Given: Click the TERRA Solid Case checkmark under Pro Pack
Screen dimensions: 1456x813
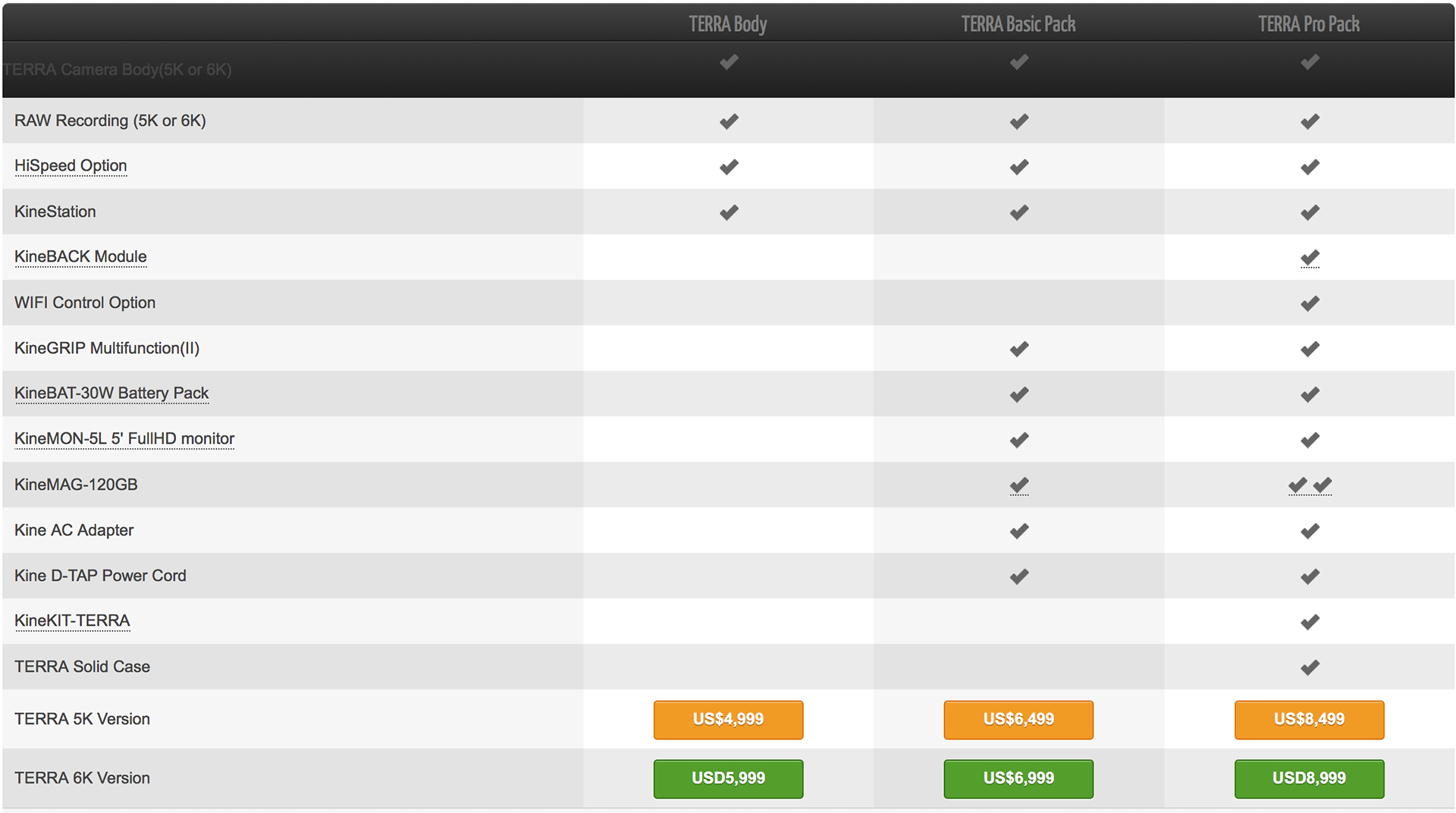Looking at the screenshot, I should pos(1310,667).
